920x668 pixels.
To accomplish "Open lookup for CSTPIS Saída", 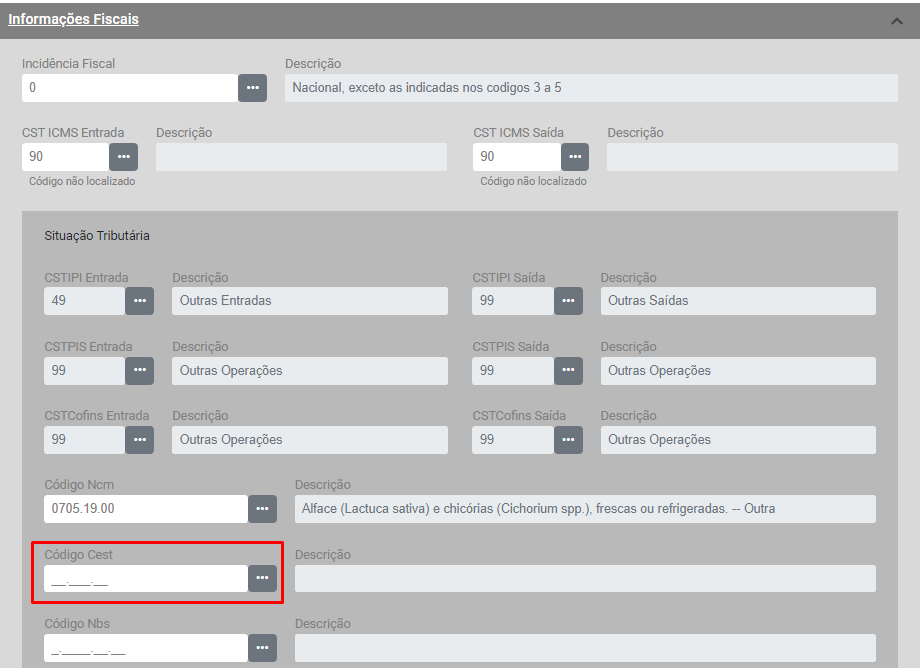I will tap(568, 371).
